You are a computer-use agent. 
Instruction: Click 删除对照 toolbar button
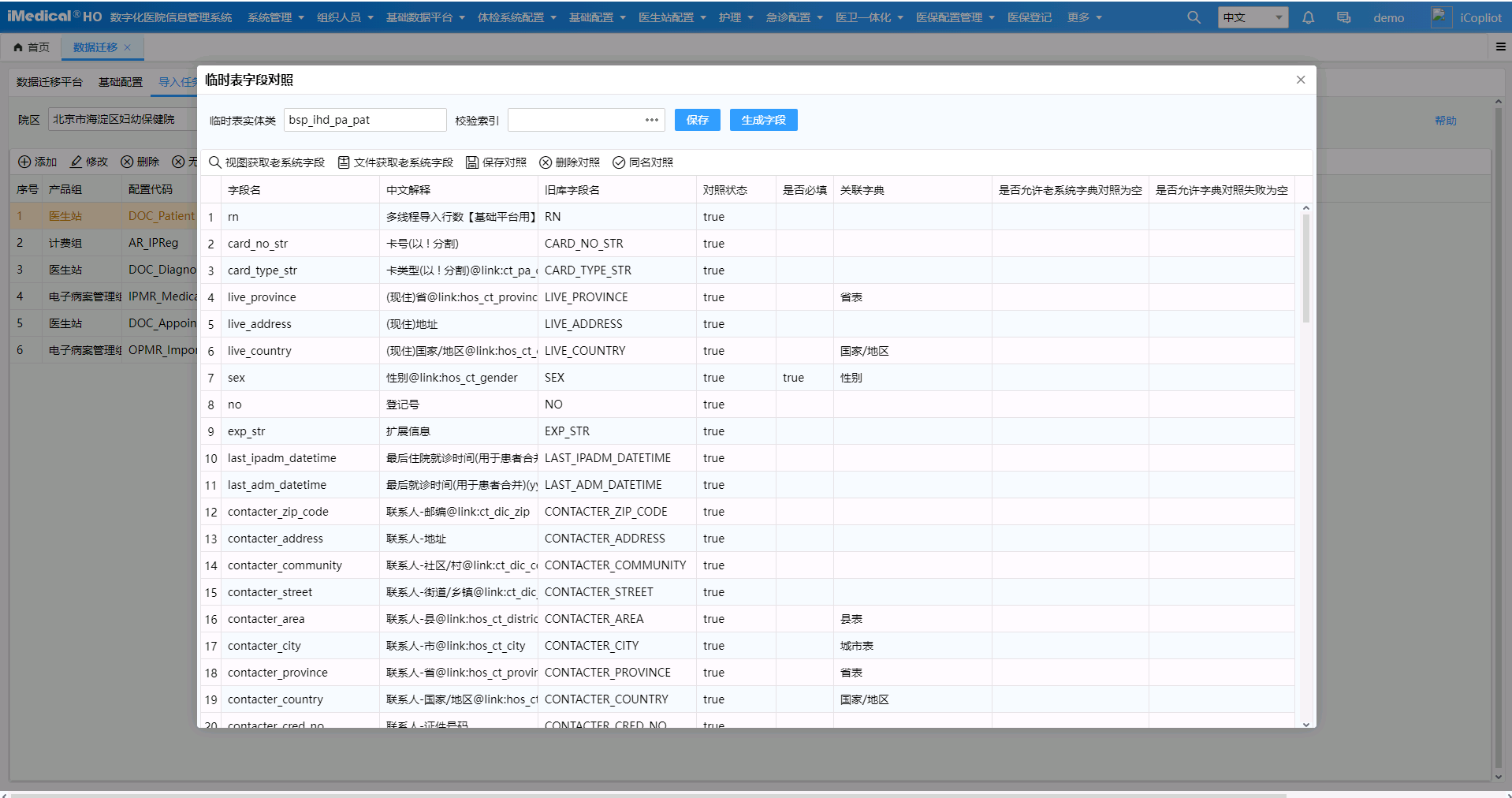[569, 162]
